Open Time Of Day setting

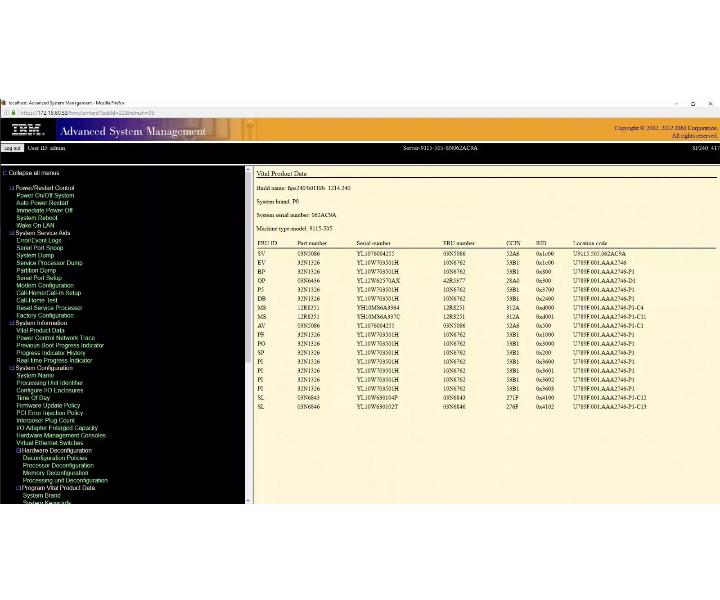(33, 398)
